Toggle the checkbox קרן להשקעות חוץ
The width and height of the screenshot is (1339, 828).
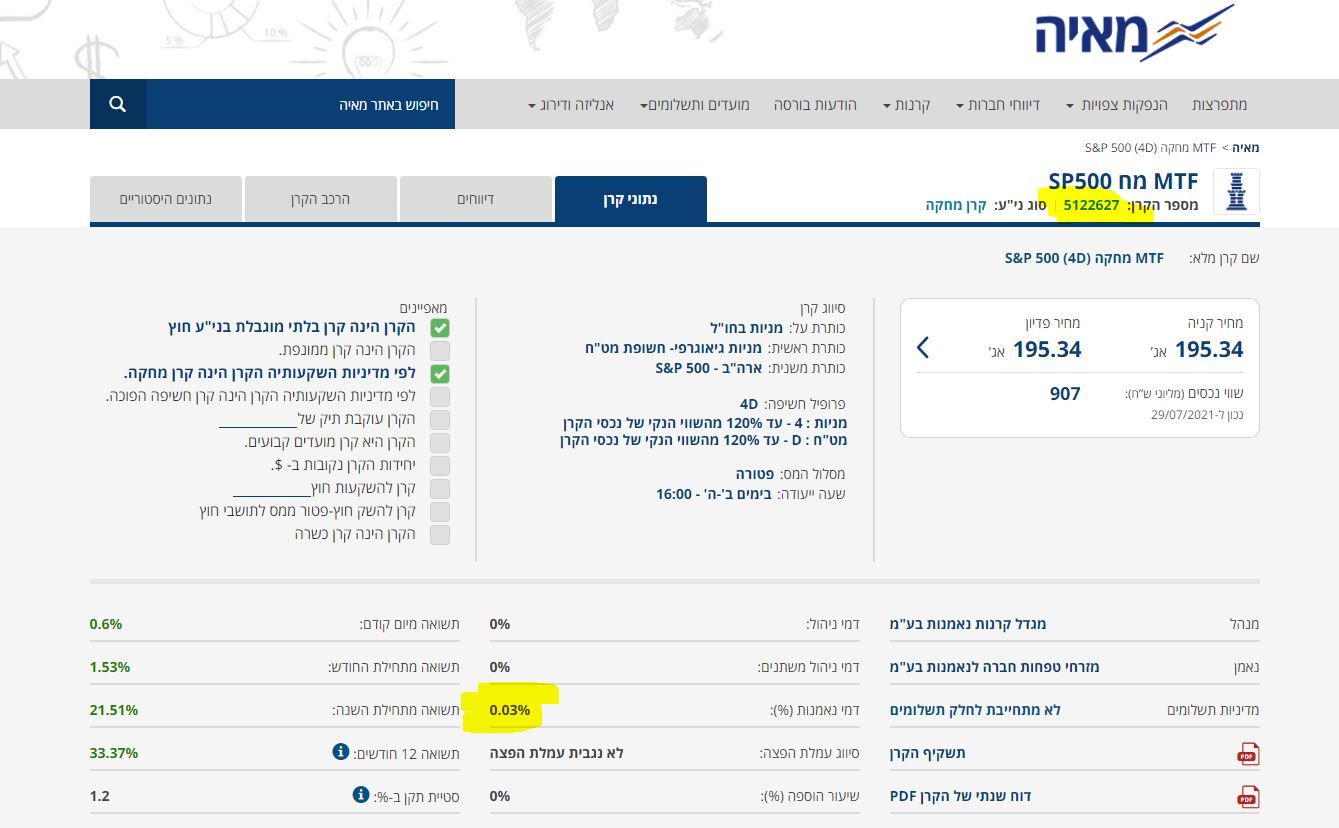(x=440, y=489)
